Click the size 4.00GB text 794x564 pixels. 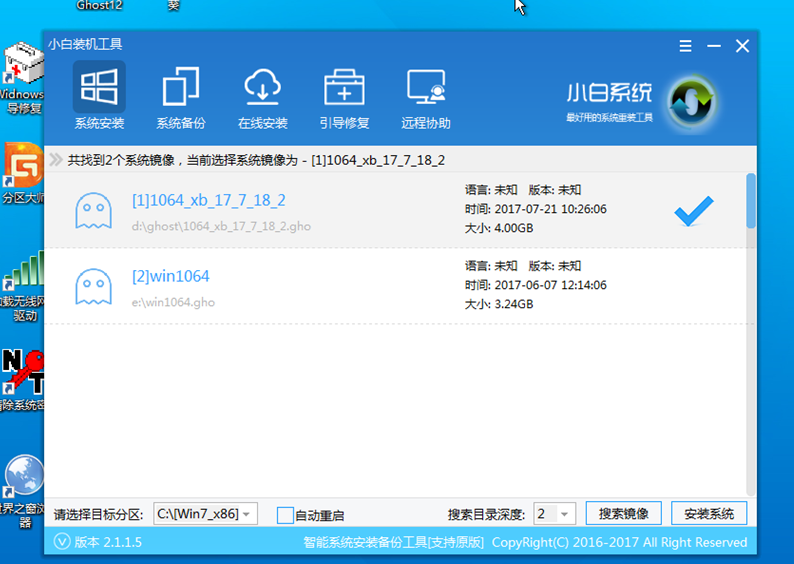[514, 228]
